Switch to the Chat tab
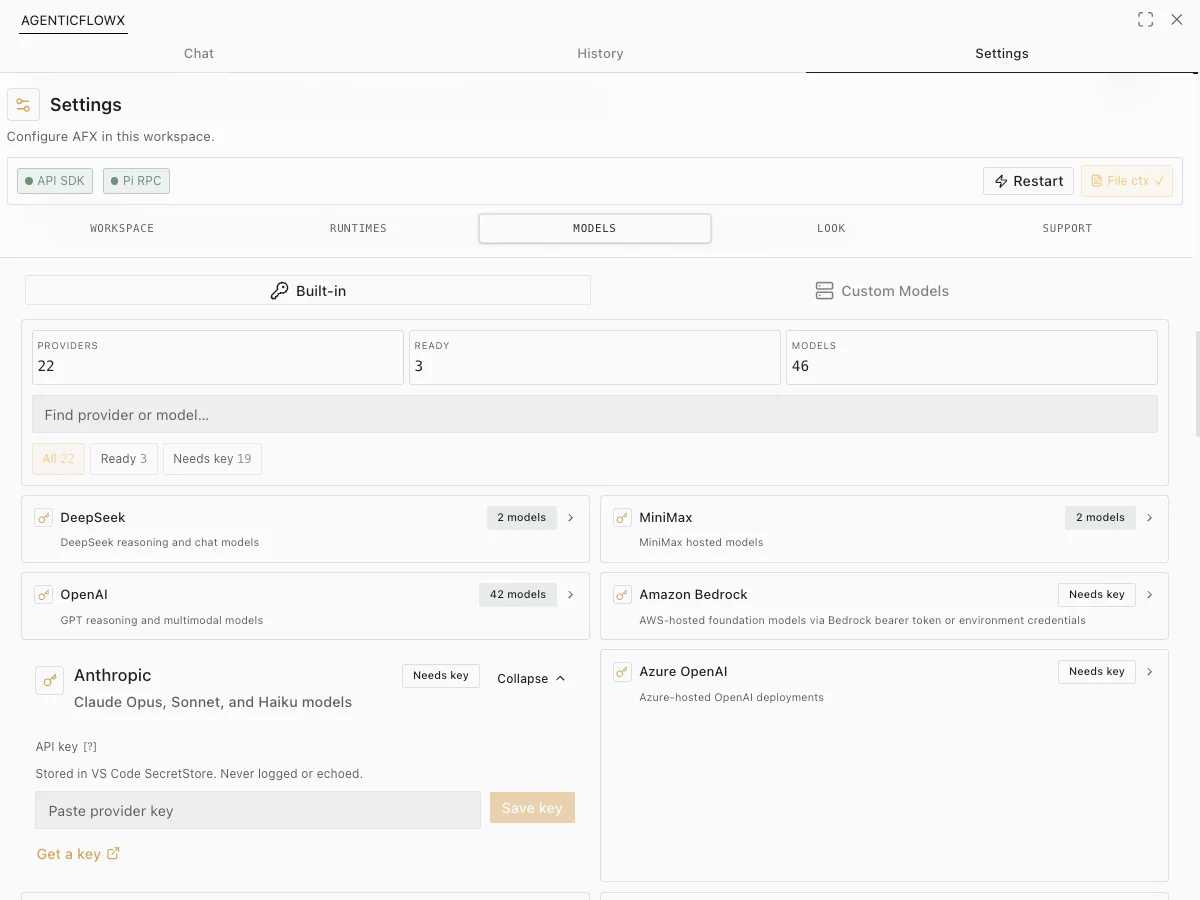Image resolution: width=1200 pixels, height=900 pixels. pyautogui.click(x=199, y=54)
